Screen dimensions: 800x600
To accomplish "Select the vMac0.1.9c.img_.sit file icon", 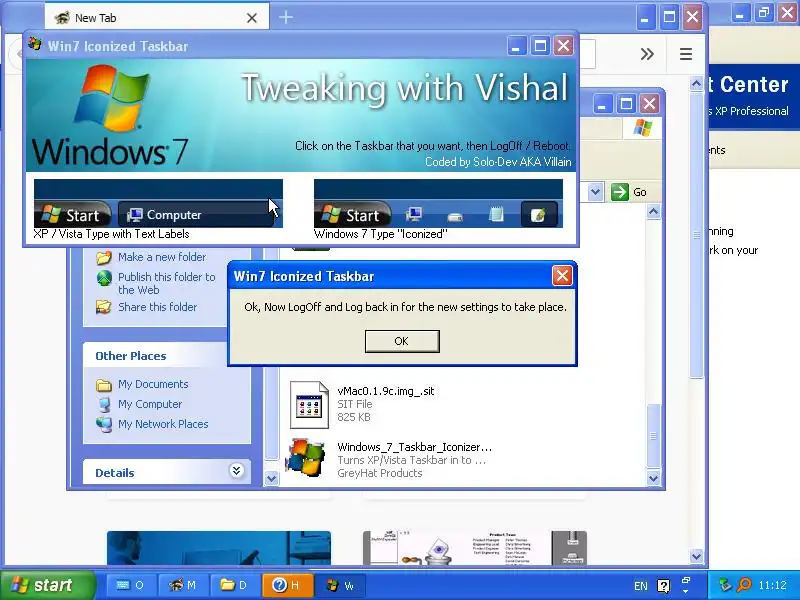I will [x=309, y=405].
